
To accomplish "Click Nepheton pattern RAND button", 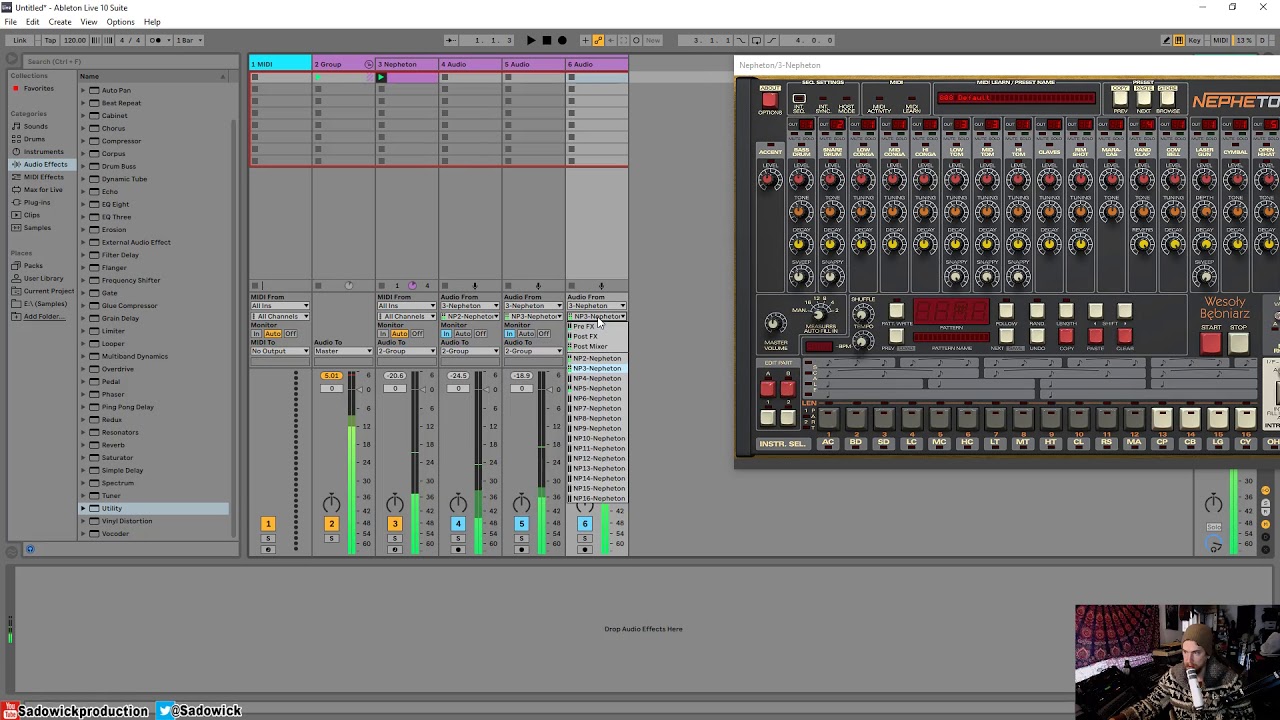I will click(1036, 311).
